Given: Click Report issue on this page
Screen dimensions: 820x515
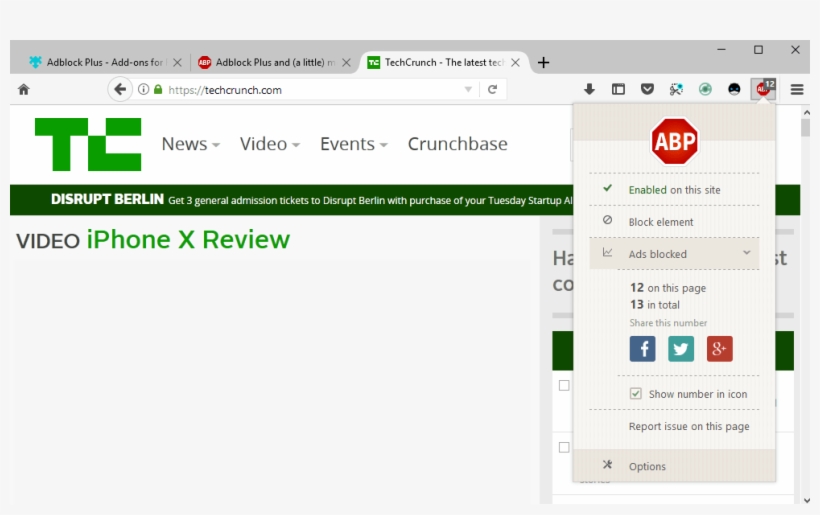Looking at the screenshot, I should 688,426.
